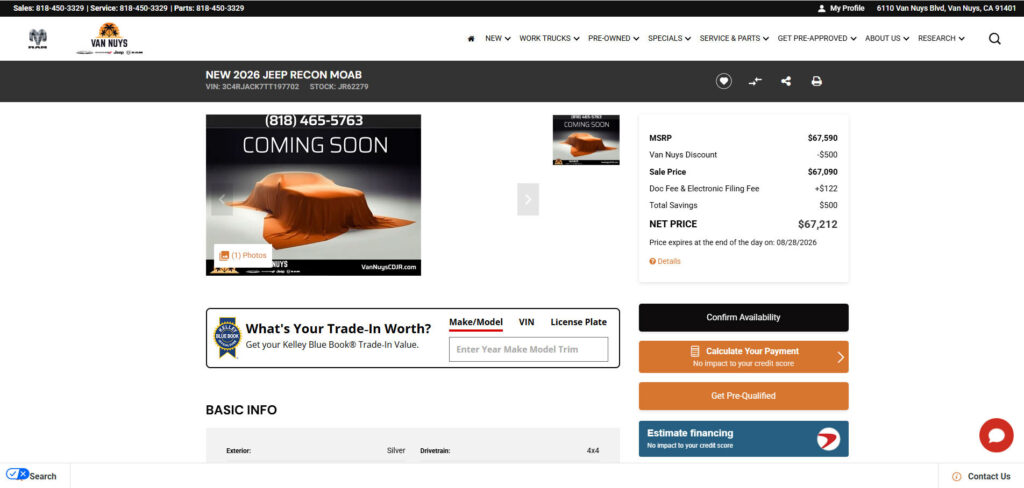The image size is (1024, 488).
Task: Click Confirm Availability button
Action: tap(743, 317)
